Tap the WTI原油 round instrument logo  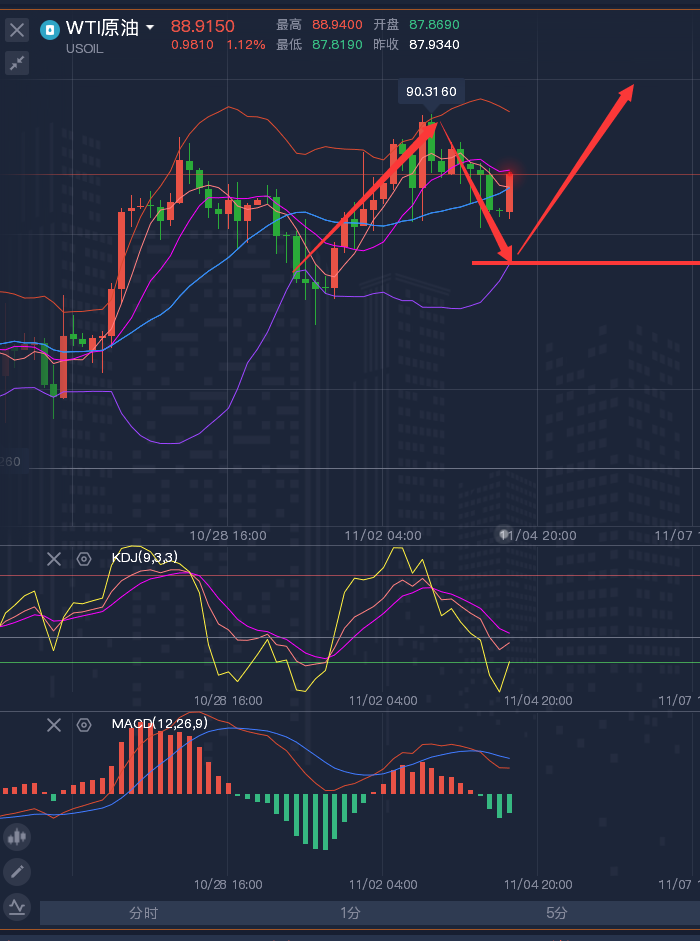(x=50, y=29)
